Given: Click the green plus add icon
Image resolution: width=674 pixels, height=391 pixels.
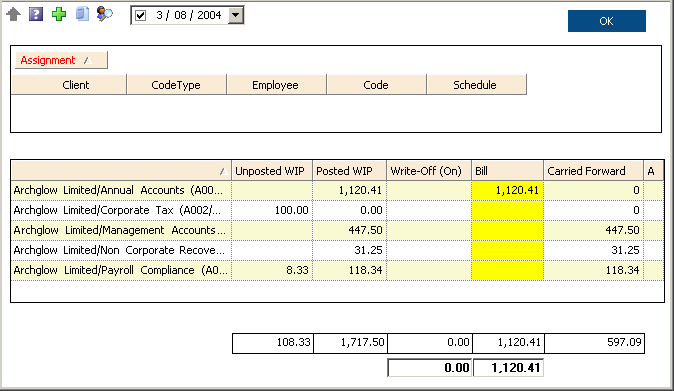Looking at the screenshot, I should [59, 14].
